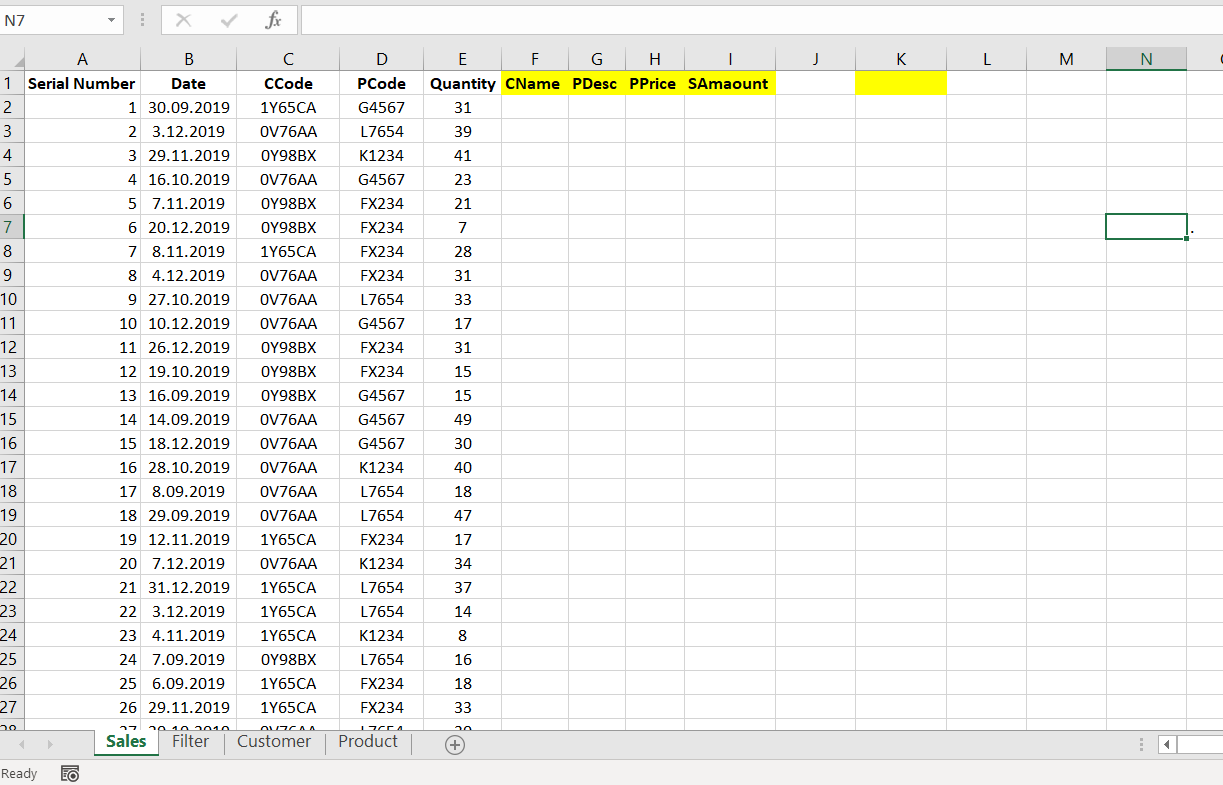1223x785 pixels.
Task: Click the active Sales sheet tab
Action: [x=125, y=742]
